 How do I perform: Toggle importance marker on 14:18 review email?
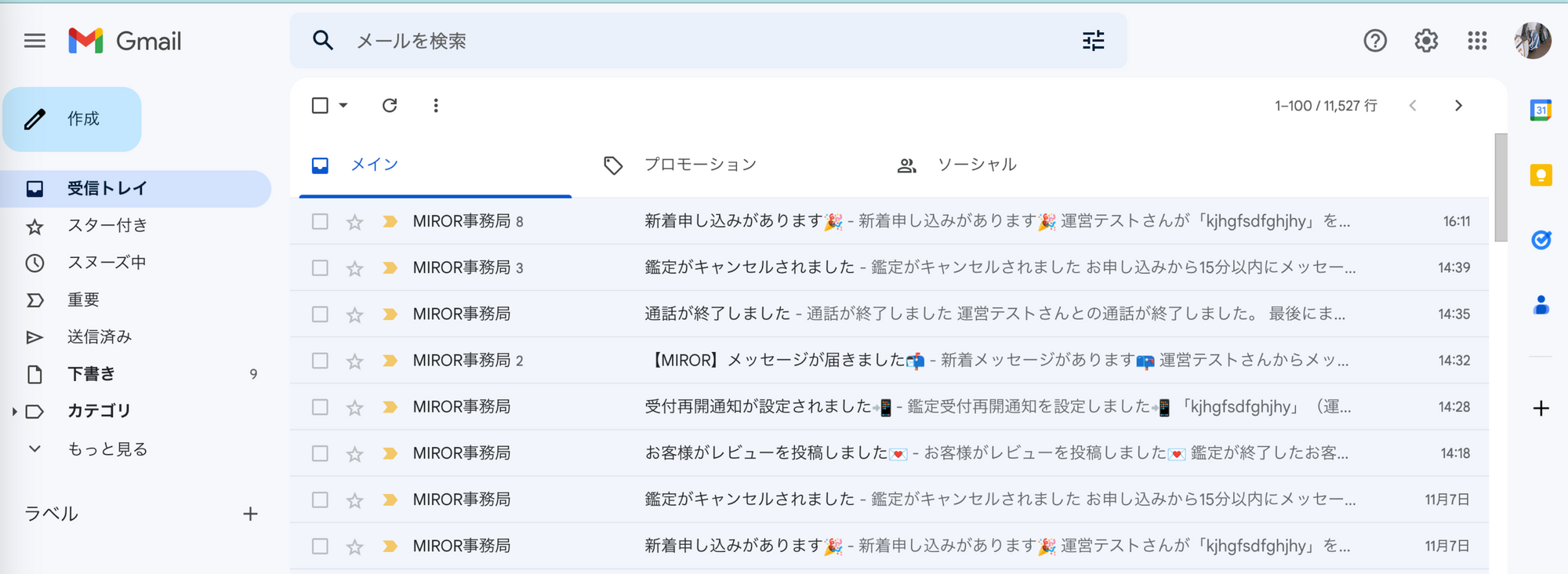point(390,453)
